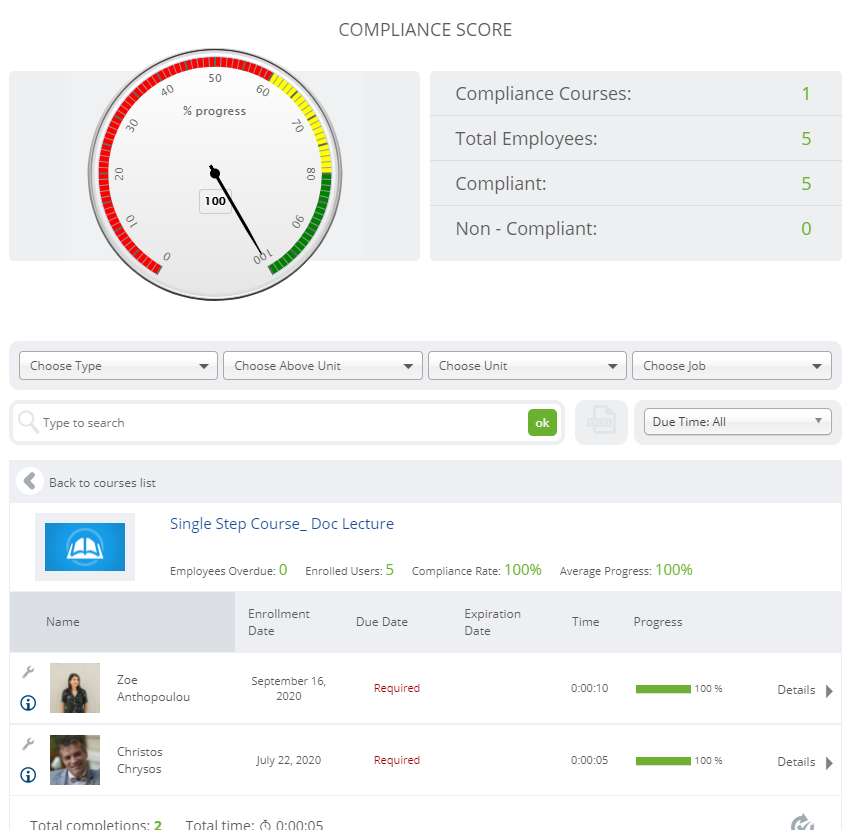Screen dimensions: 853x830
Task: Click Required label in Christos's row
Action: pyautogui.click(x=397, y=760)
